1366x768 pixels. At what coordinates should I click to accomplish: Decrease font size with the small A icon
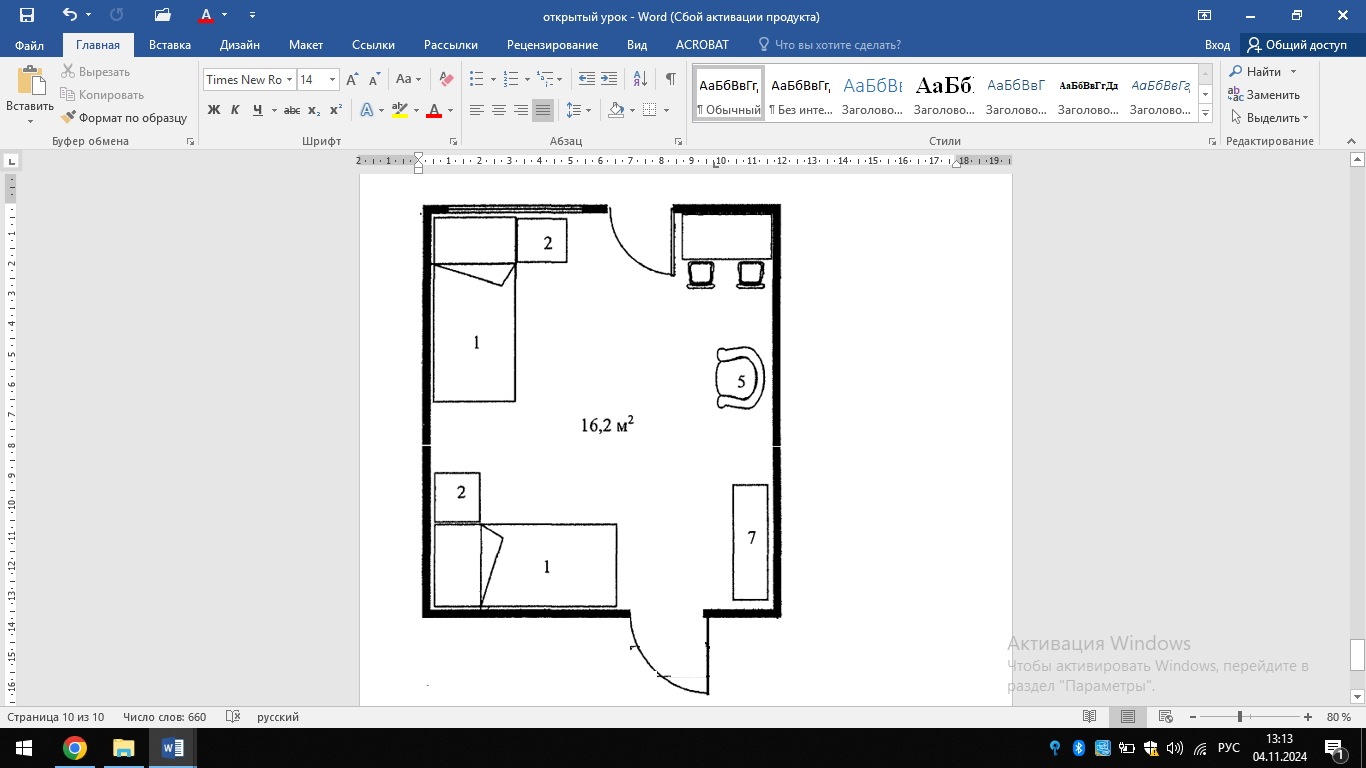pyautogui.click(x=374, y=80)
